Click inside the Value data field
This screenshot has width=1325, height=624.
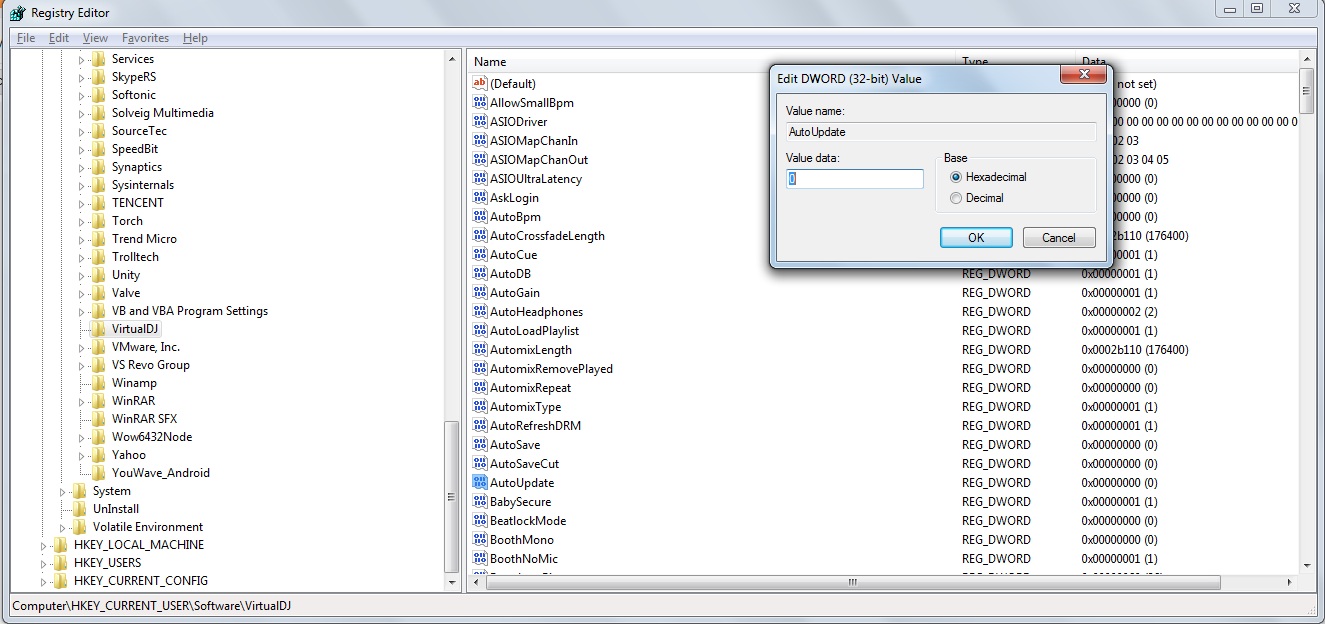(853, 178)
